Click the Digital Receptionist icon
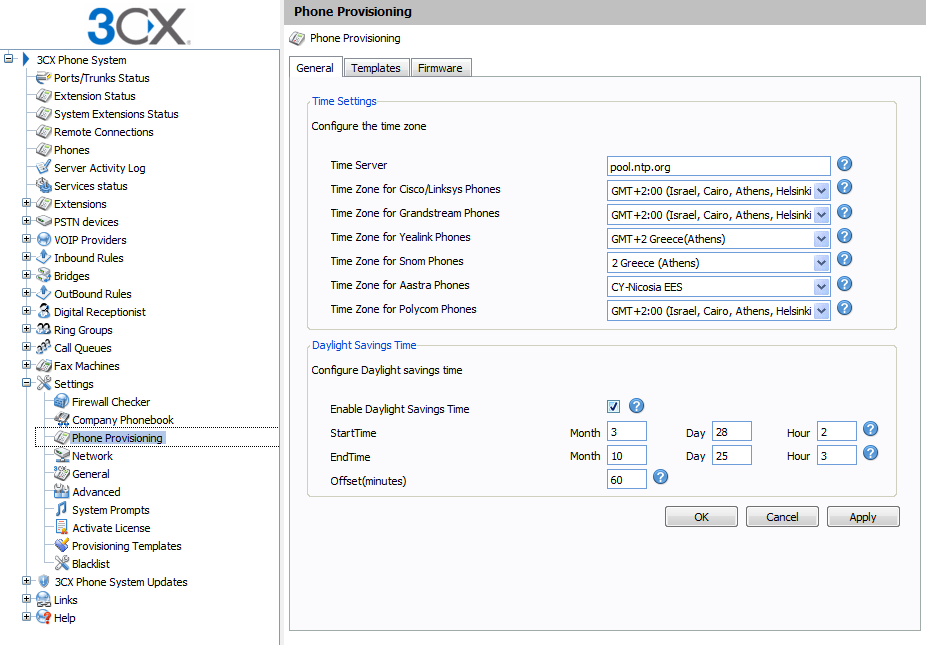The image size is (926, 645). coord(44,311)
